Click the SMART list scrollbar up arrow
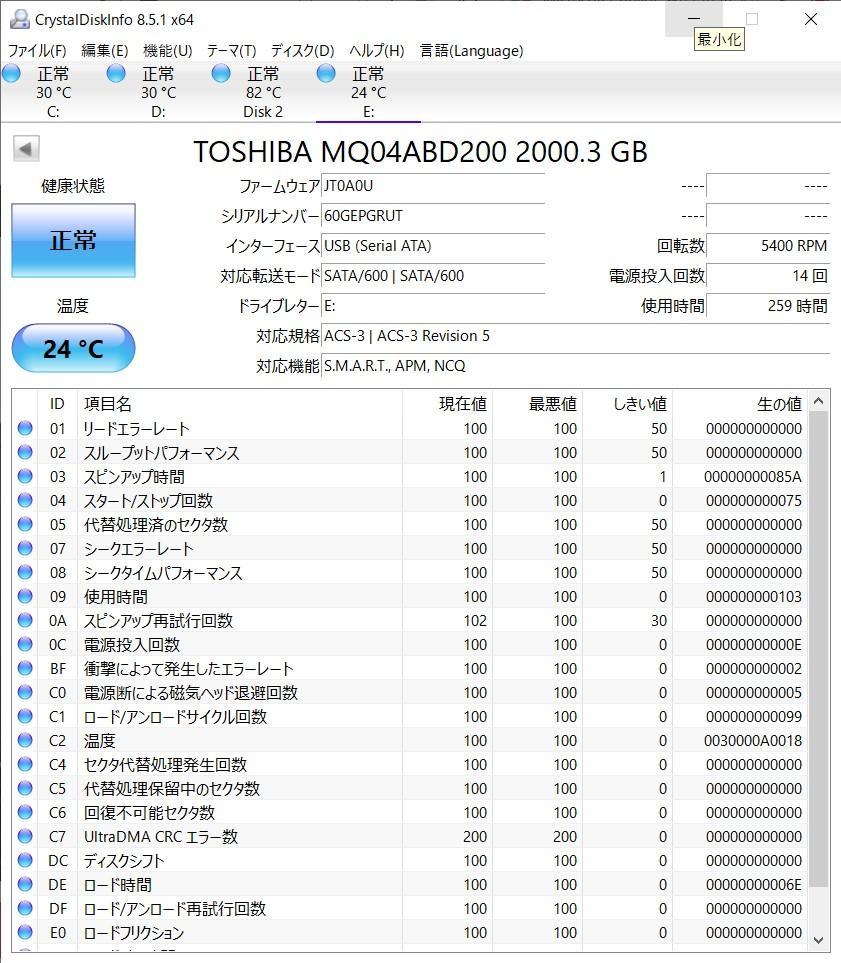Viewport: 841px width, 963px height. 818,402
